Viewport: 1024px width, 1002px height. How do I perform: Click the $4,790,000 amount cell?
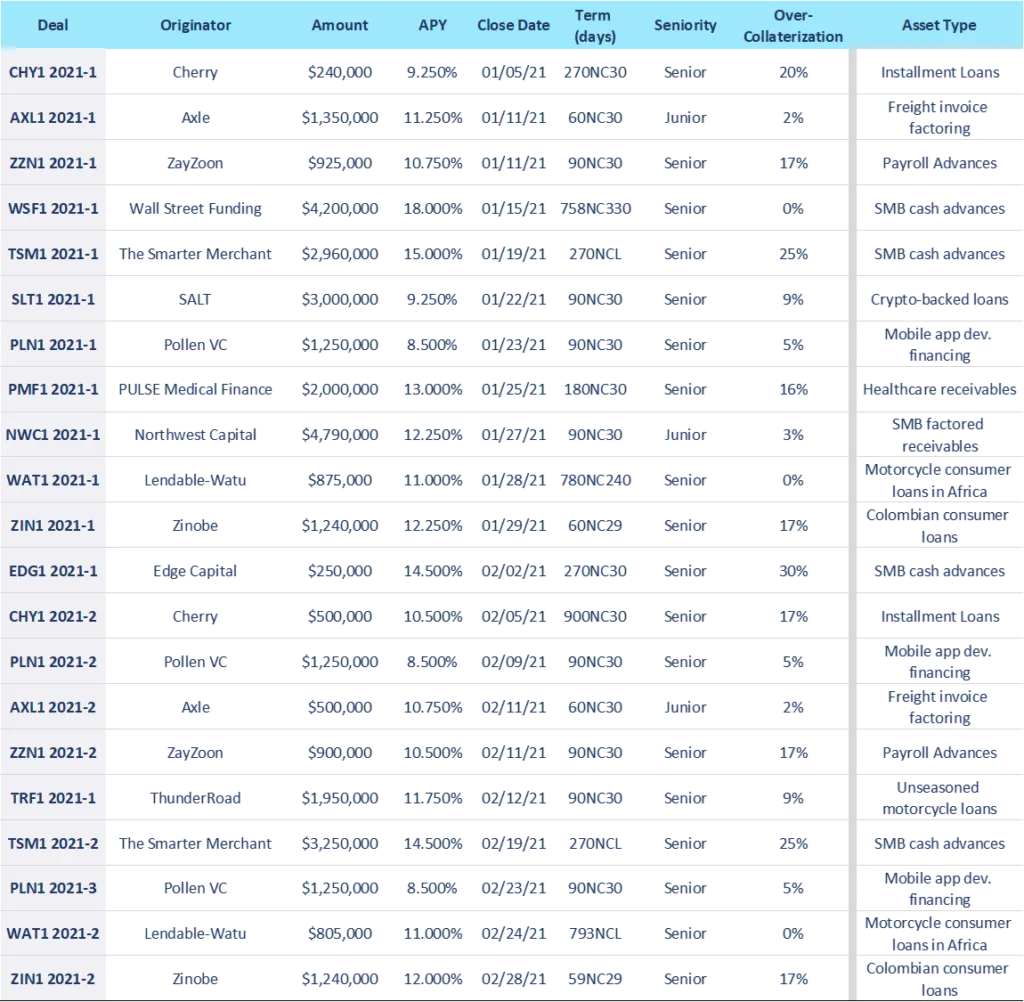click(340, 434)
